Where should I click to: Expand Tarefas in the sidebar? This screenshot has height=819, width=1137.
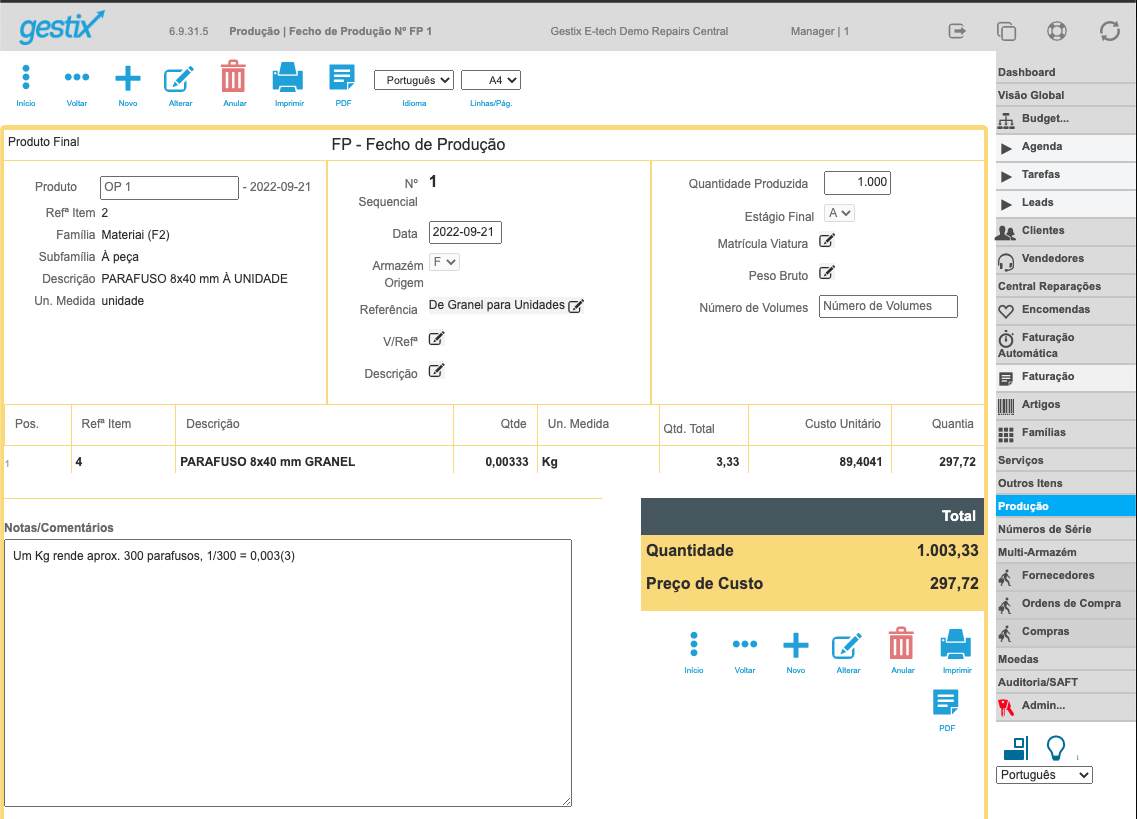pos(1066,175)
